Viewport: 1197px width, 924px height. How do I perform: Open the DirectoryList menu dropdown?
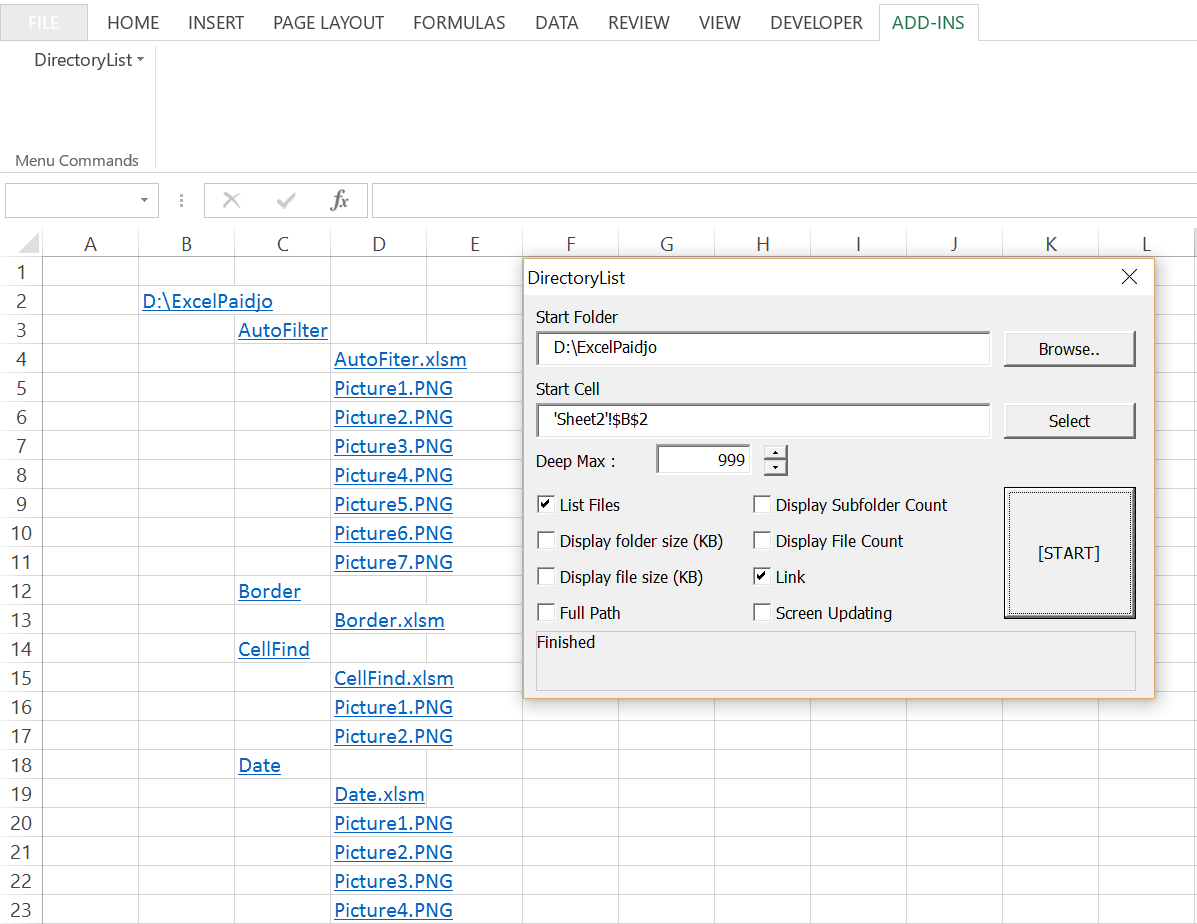89,60
